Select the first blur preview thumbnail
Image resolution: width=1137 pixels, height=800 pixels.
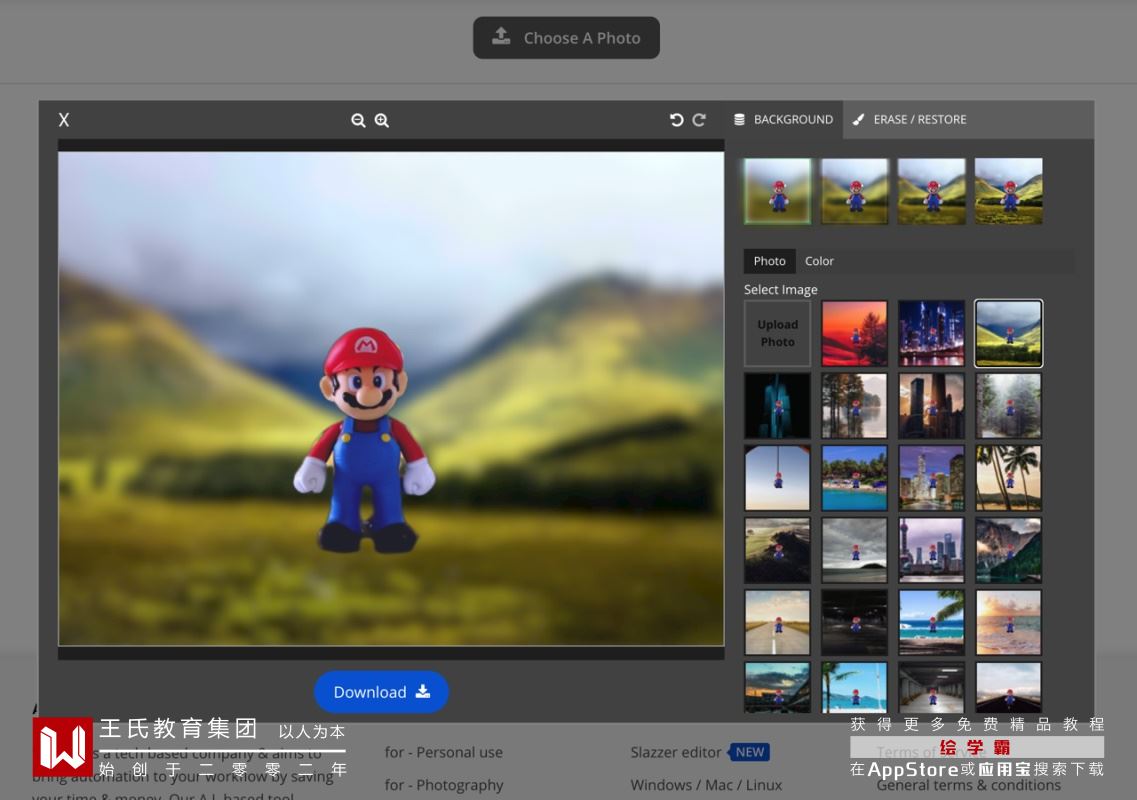tap(777, 191)
